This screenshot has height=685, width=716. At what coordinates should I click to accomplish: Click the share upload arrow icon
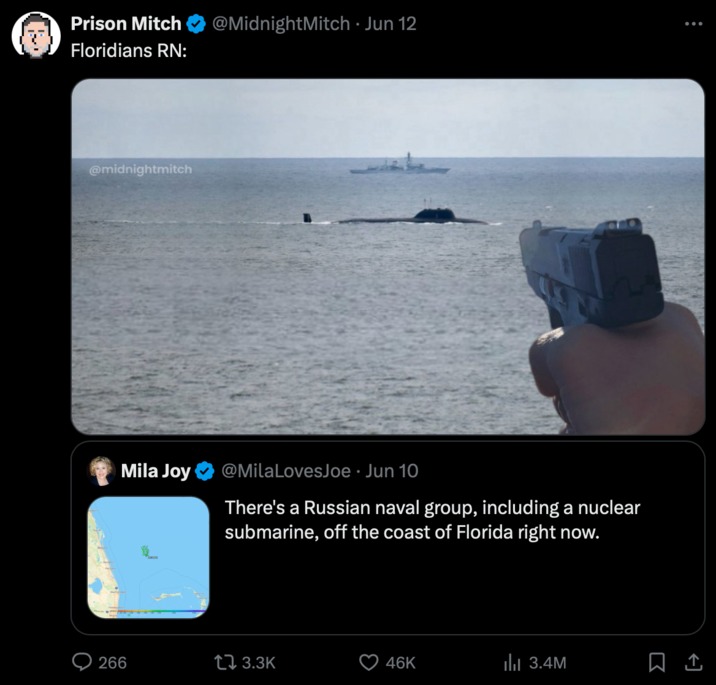coord(692,662)
